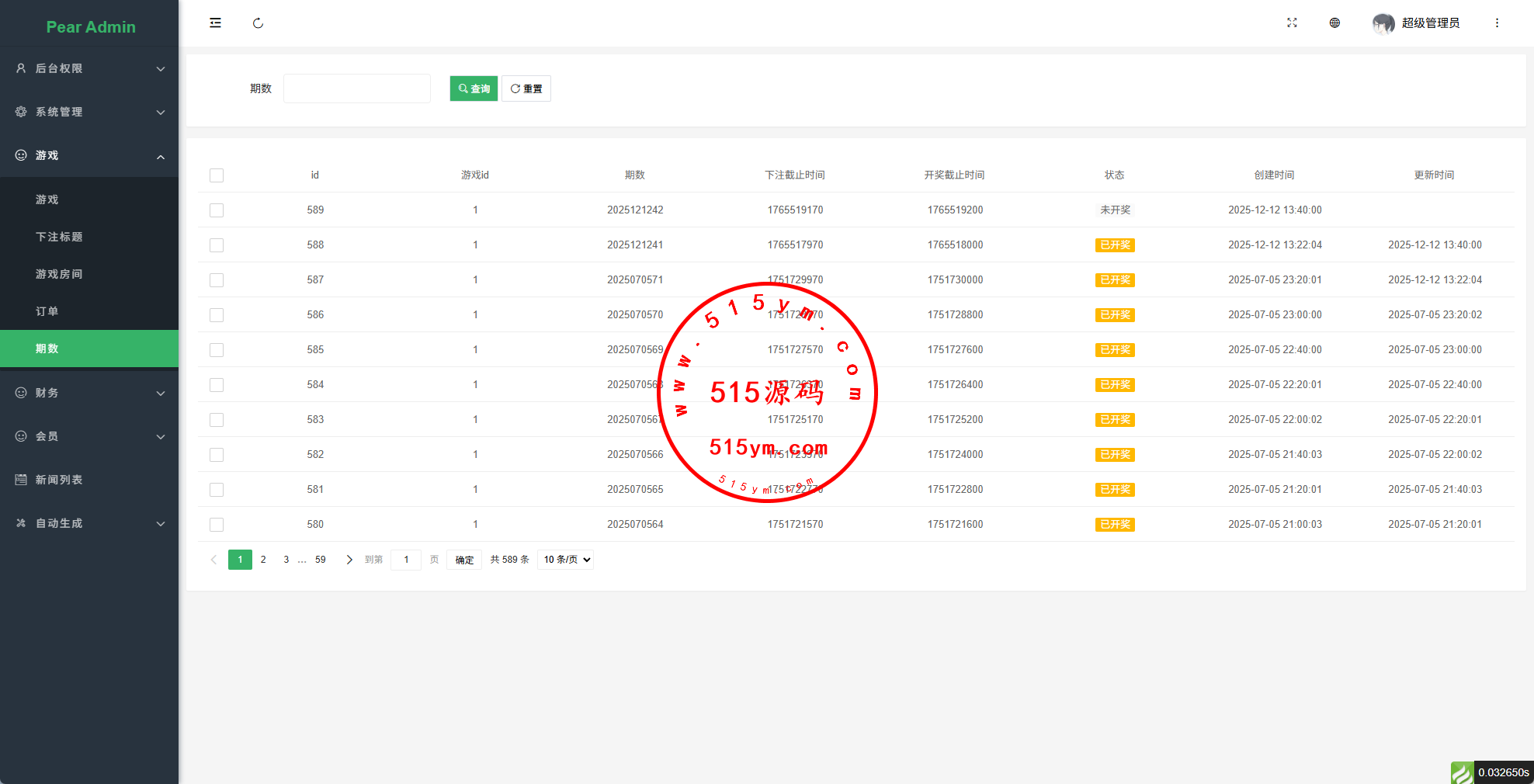Collapse the sidebar using the menu fold icon
This screenshot has height=784, width=1534.
click(215, 23)
